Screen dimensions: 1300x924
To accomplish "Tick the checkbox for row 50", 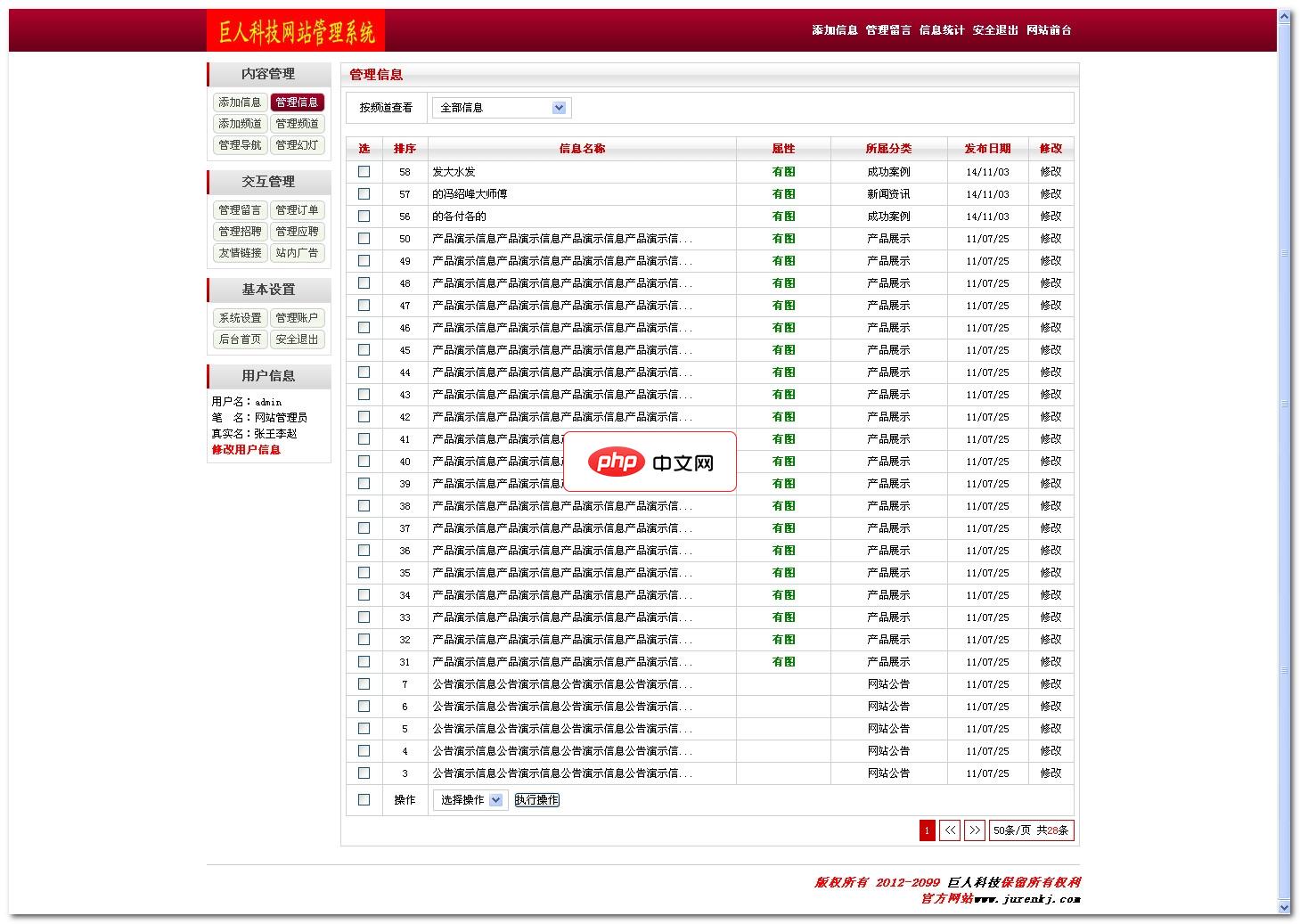I will pos(364,238).
